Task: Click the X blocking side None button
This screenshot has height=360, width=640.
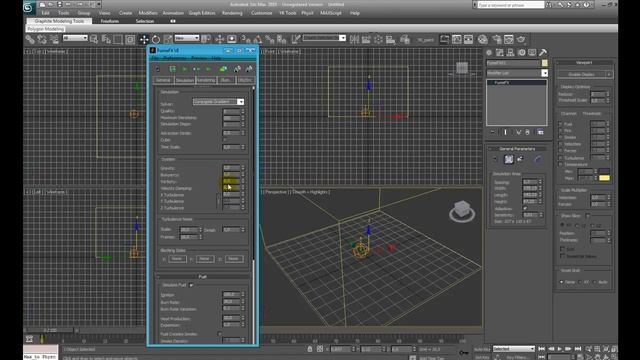Action: (177, 259)
